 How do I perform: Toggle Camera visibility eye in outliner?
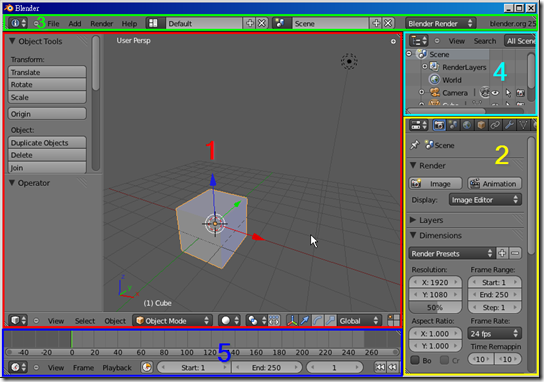[x=495, y=93]
